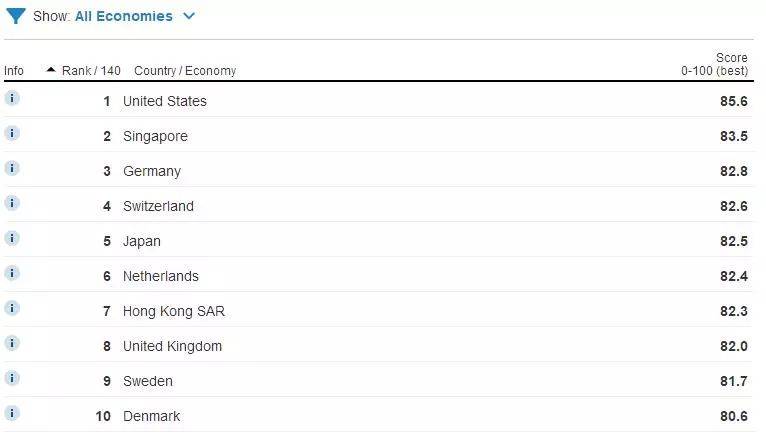
Task: Show info for Netherlands row
Action: point(12,273)
